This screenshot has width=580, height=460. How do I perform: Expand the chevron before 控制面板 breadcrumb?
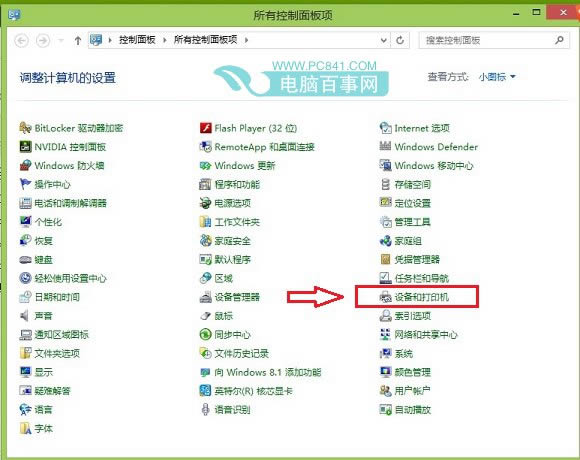[110, 40]
